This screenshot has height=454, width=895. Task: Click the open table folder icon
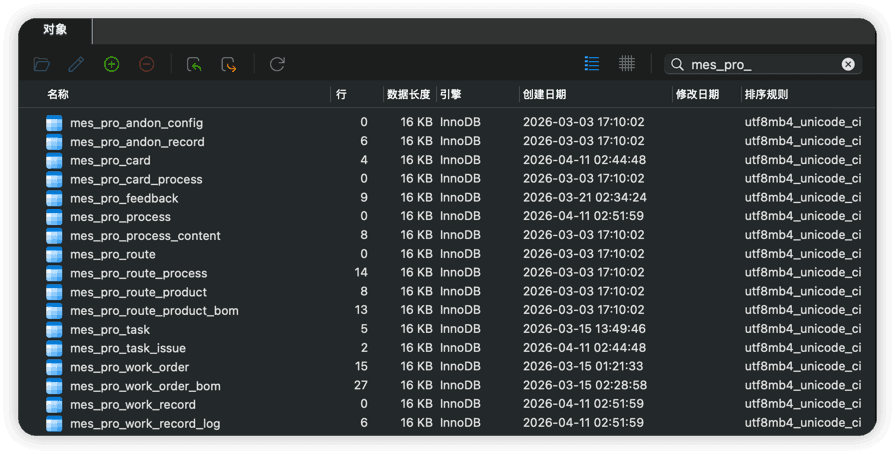click(x=41, y=64)
